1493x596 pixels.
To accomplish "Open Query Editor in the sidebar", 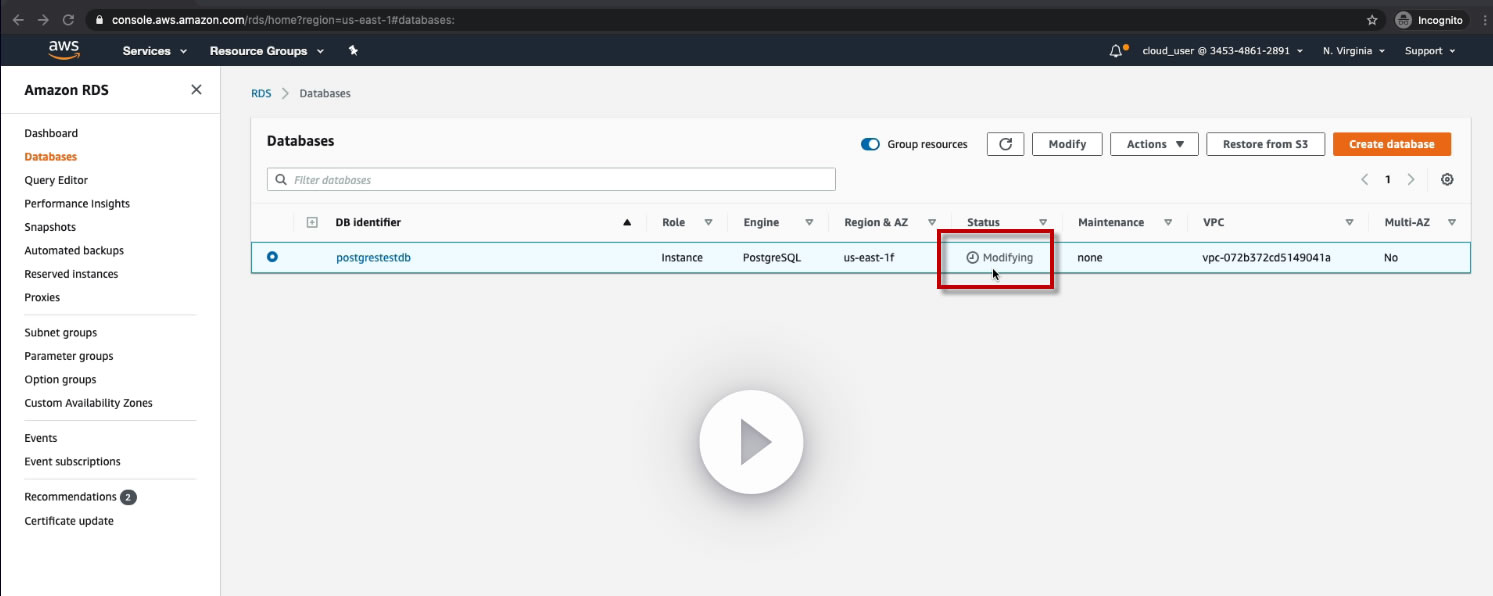I will [x=56, y=180].
